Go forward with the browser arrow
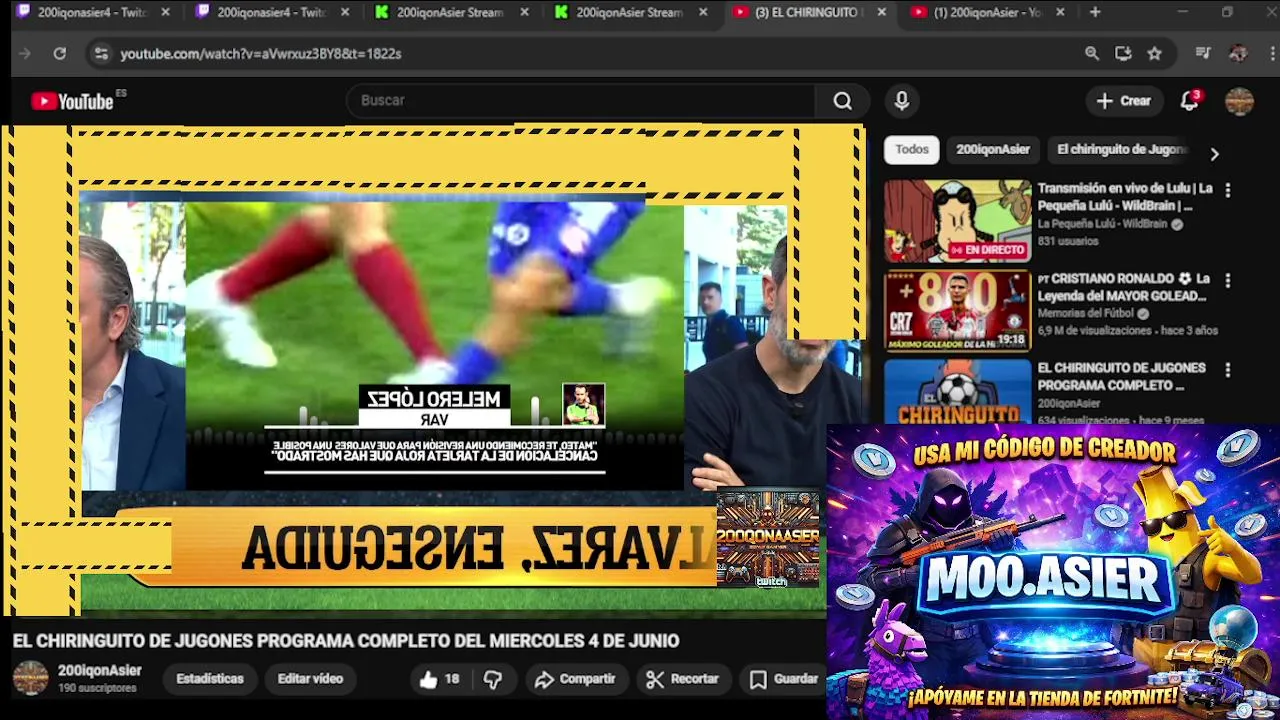 pos(25,54)
